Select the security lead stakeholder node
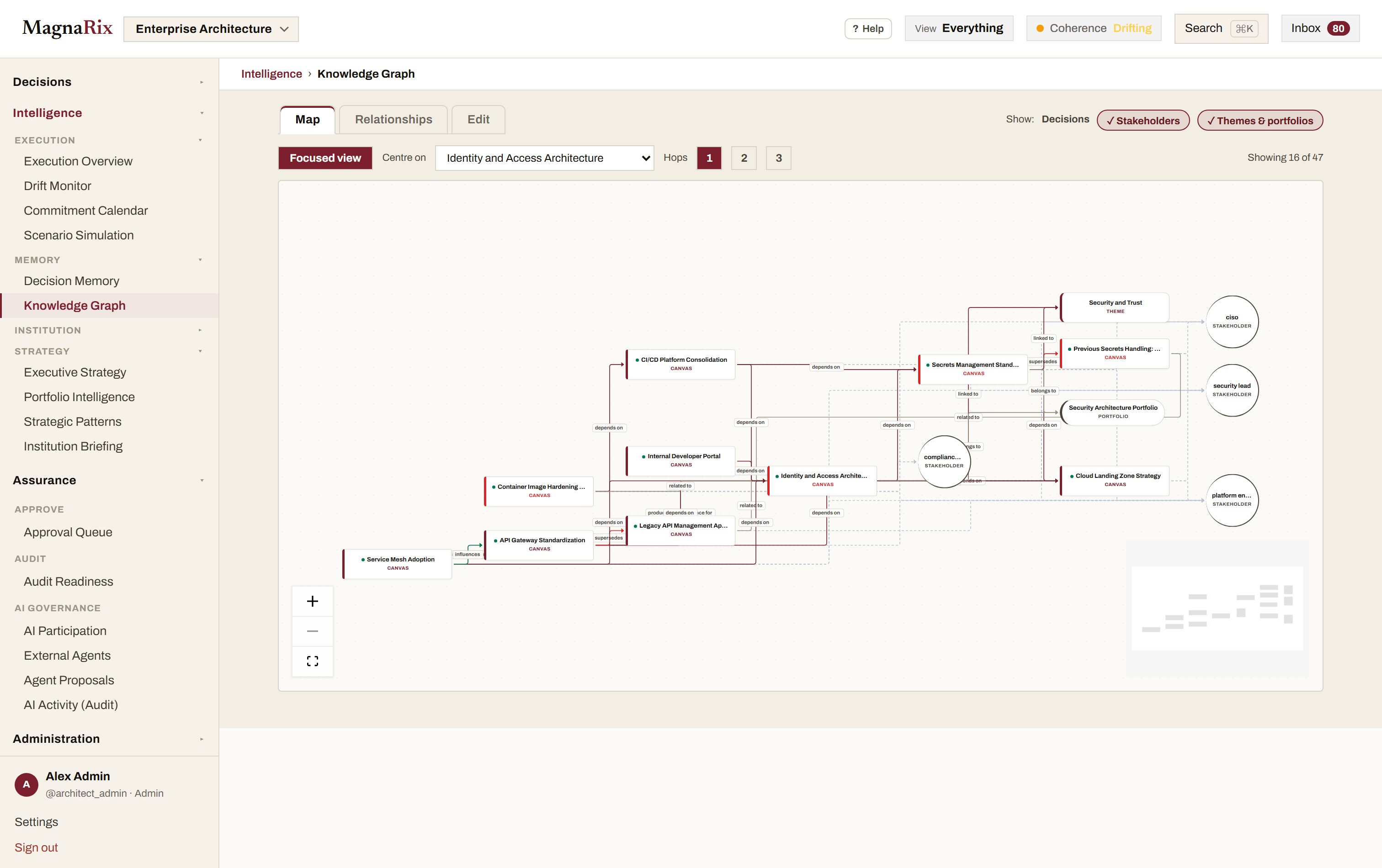1382x868 pixels. 1232,390
